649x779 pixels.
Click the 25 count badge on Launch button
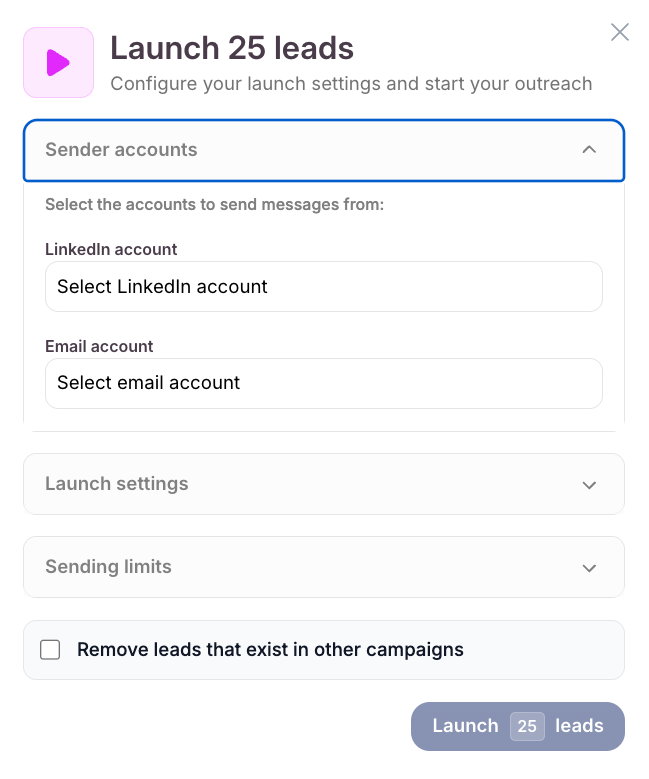coord(527,726)
